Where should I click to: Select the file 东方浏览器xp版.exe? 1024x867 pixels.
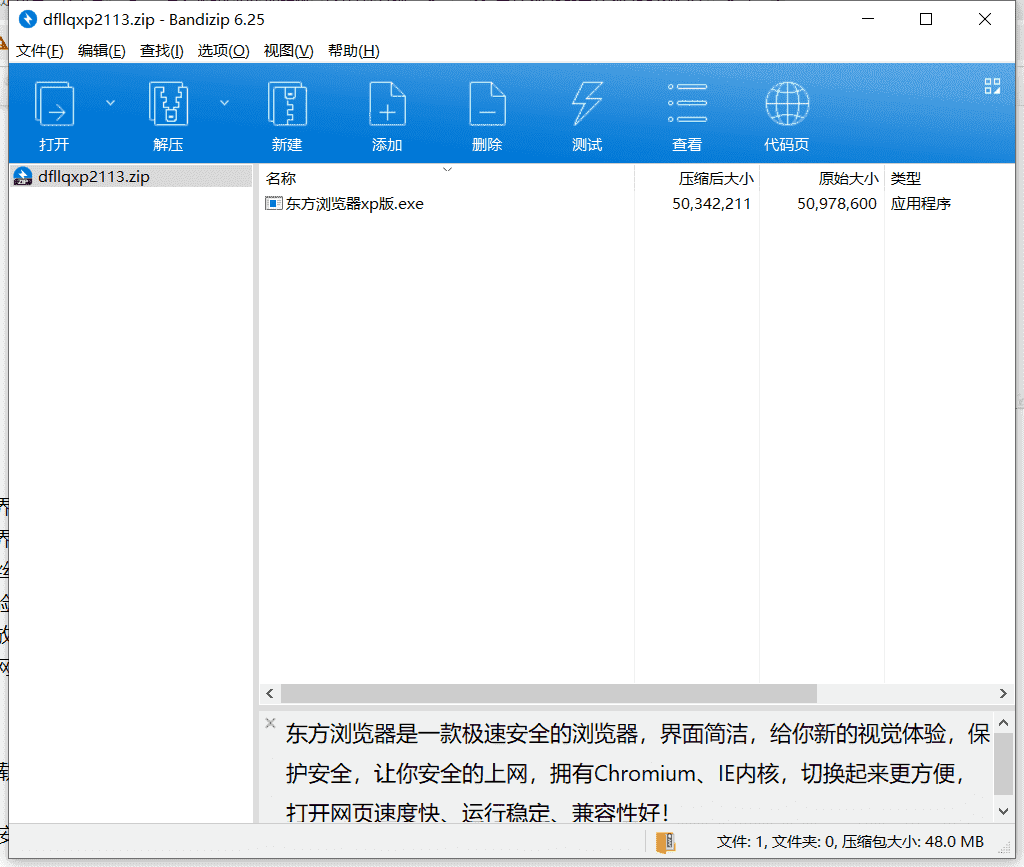pos(354,204)
